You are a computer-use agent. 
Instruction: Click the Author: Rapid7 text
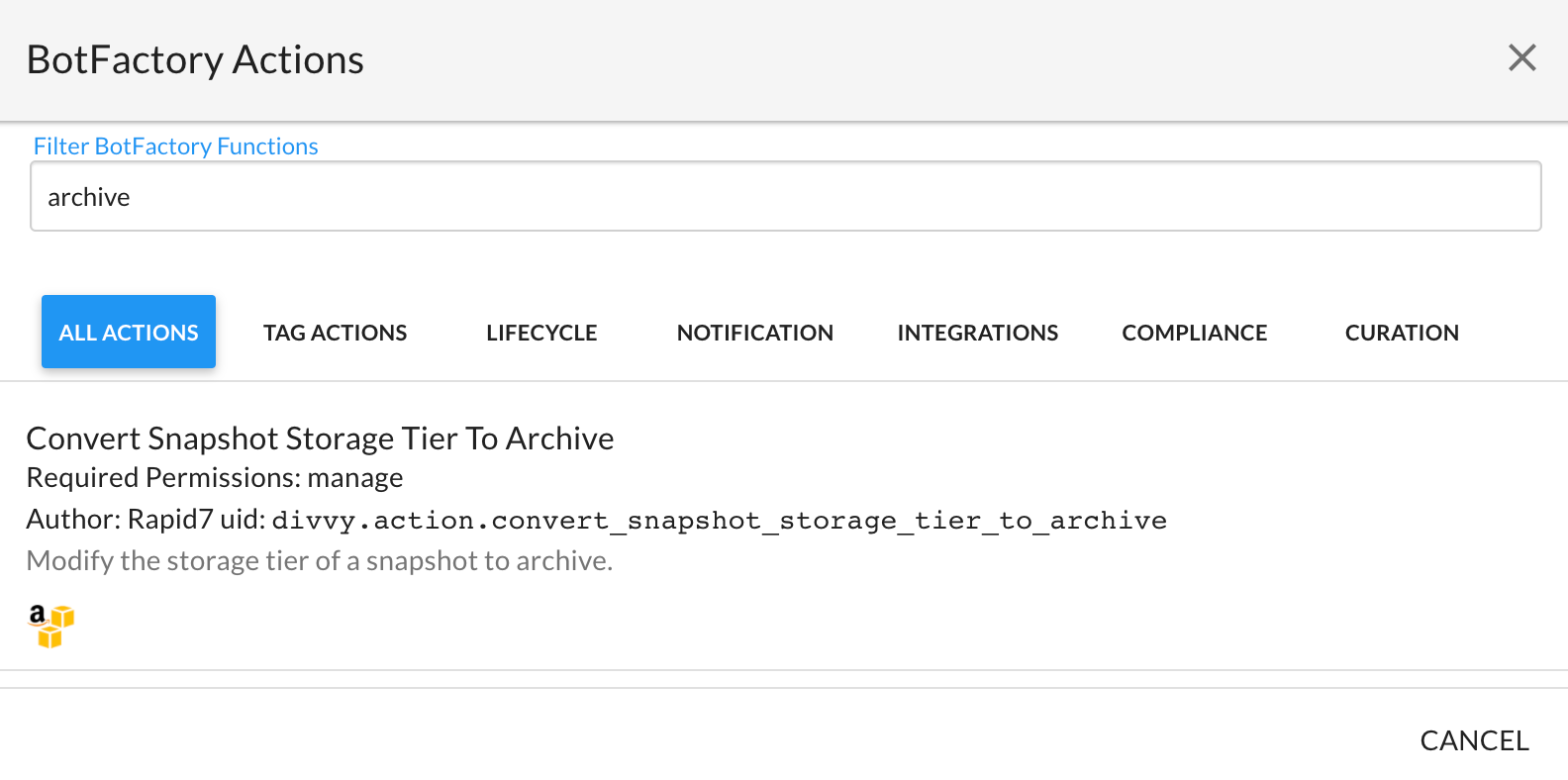tap(119, 520)
